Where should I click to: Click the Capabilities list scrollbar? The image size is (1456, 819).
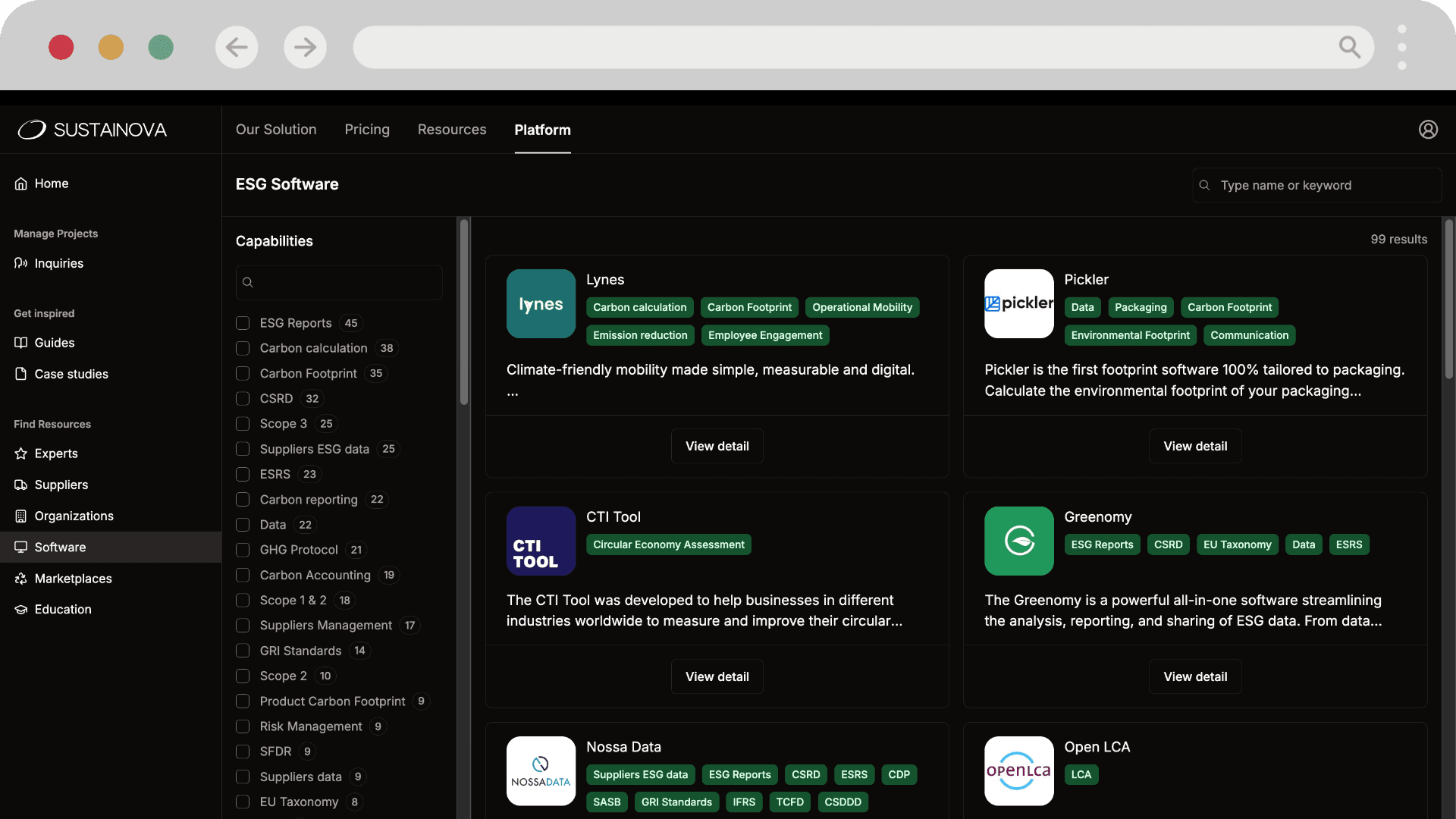[463, 312]
